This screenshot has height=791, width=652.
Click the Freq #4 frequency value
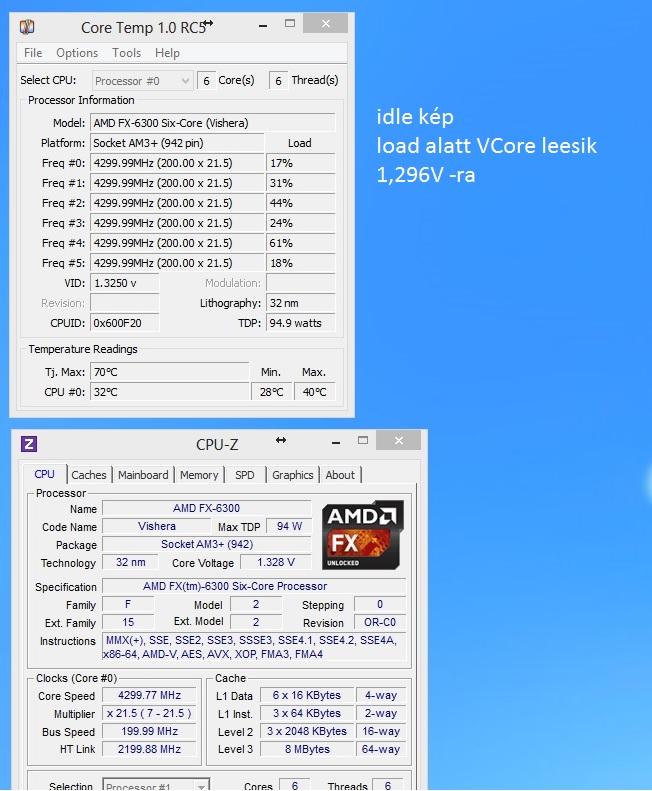(x=177, y=243)
